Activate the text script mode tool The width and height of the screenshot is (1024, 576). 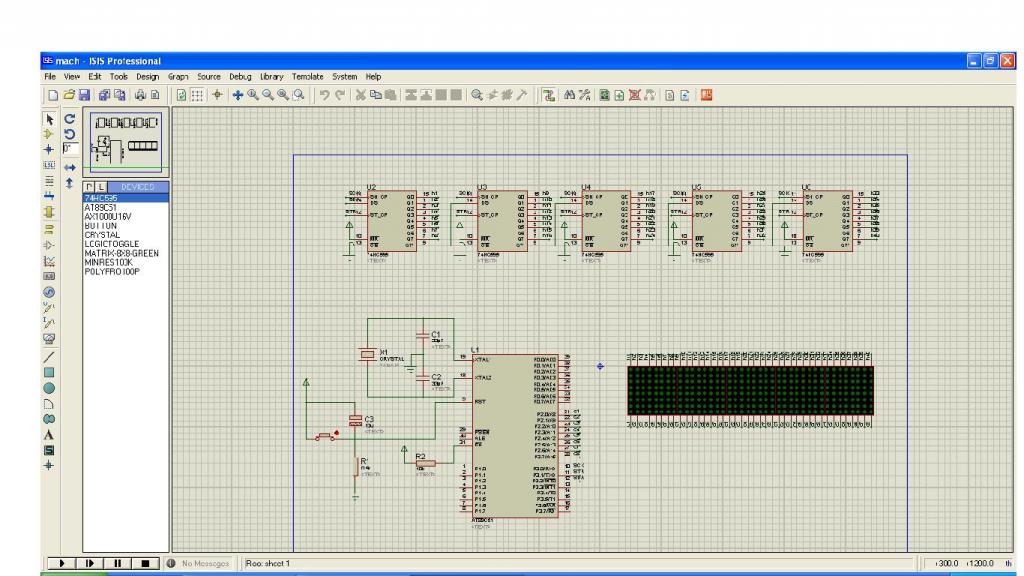point(49,181)
